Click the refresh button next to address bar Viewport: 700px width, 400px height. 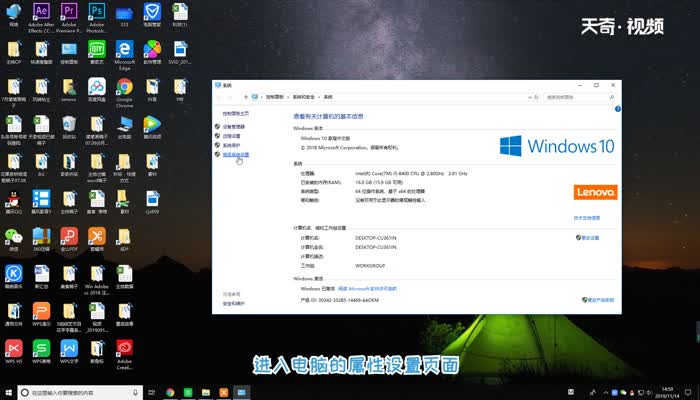[x=536, y=97]
